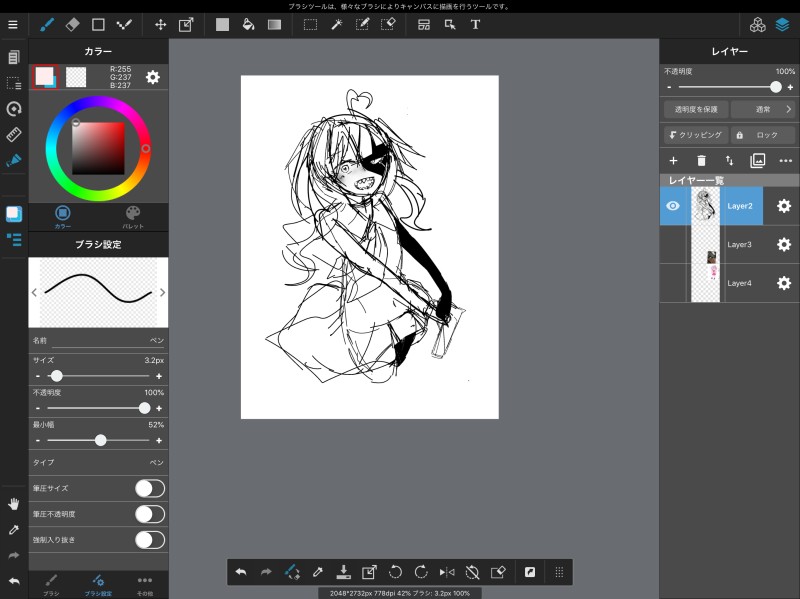Open Layer3 settings gear
Viewport: 800px width, 599px height.
[784, 244]
